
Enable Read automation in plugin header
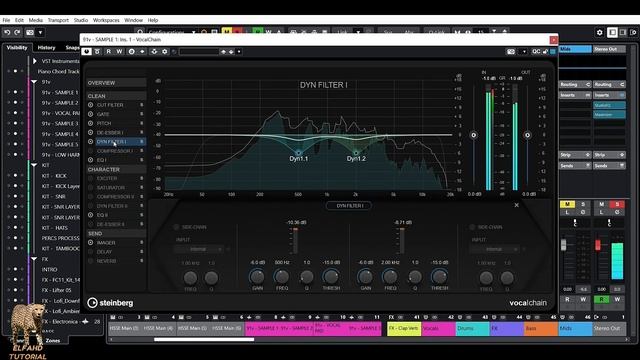109,51
